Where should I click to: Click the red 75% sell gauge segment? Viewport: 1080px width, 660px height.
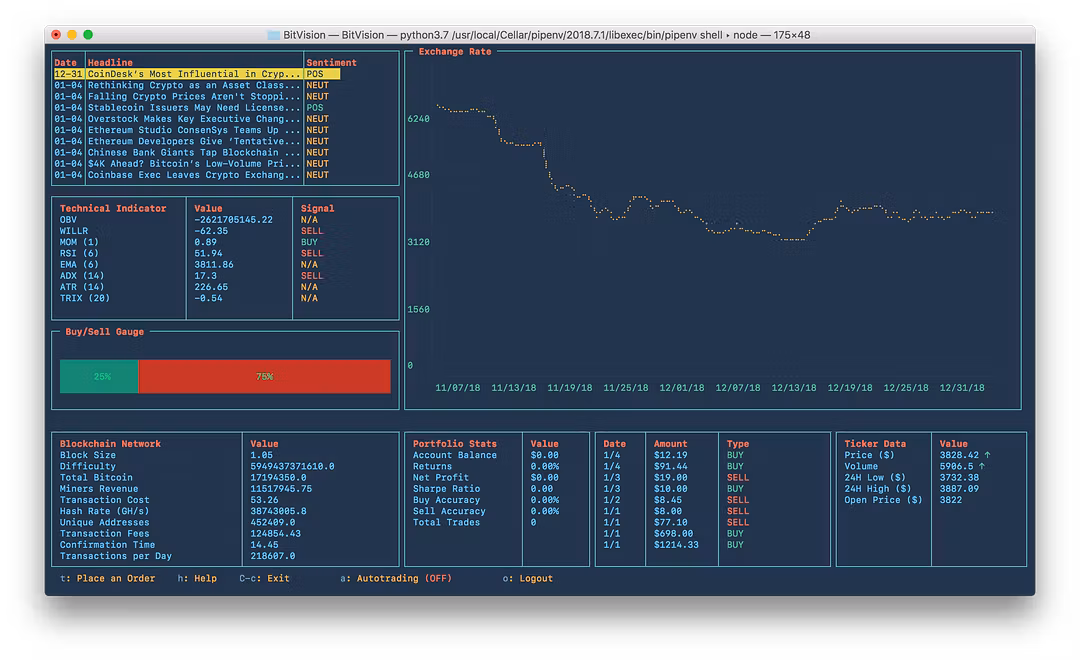(264, 376)
